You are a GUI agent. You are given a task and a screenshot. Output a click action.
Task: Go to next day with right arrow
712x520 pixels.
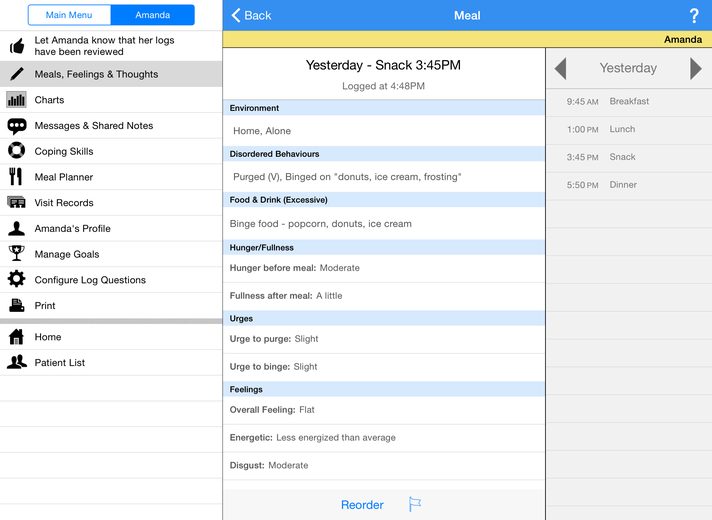point(695,69)
